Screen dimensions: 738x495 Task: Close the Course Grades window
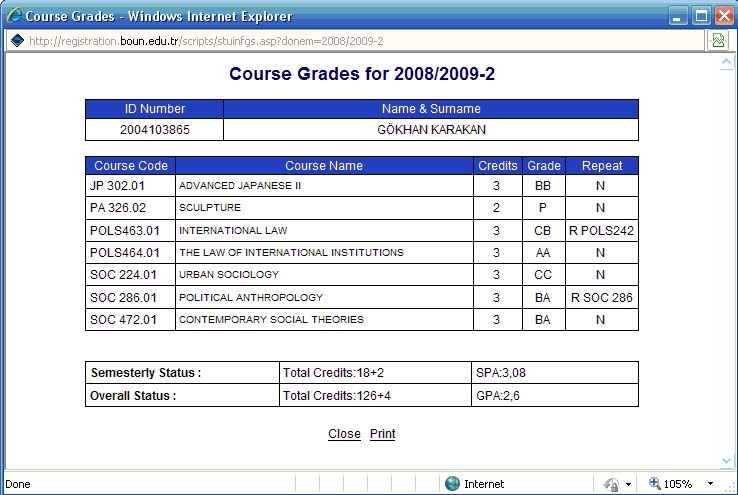tap(722, 16)
